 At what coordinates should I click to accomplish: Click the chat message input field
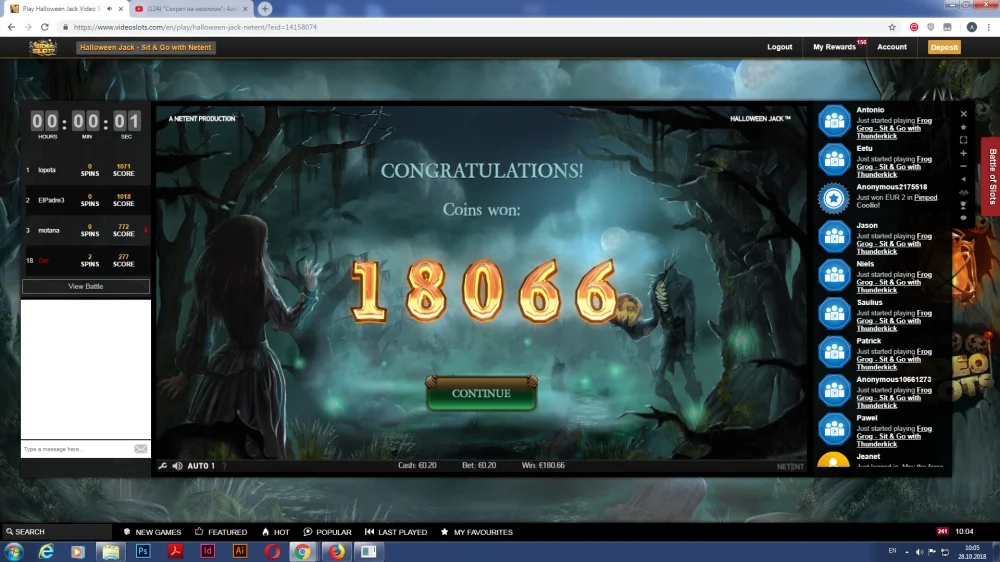click(x=77, y=449)
